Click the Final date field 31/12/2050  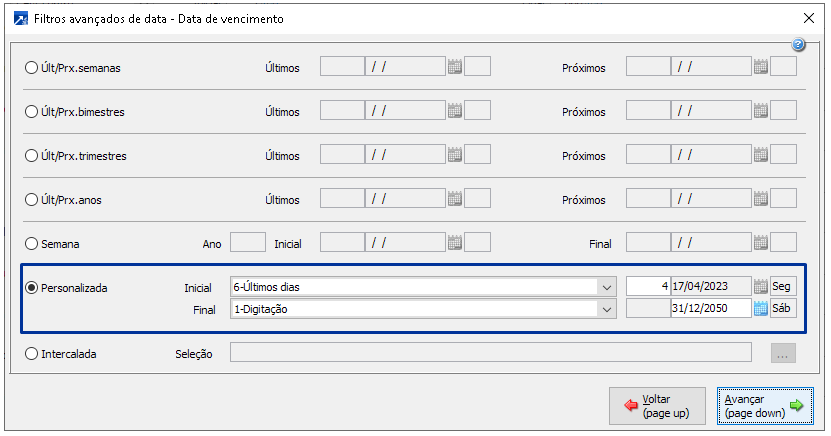(710, 309)
